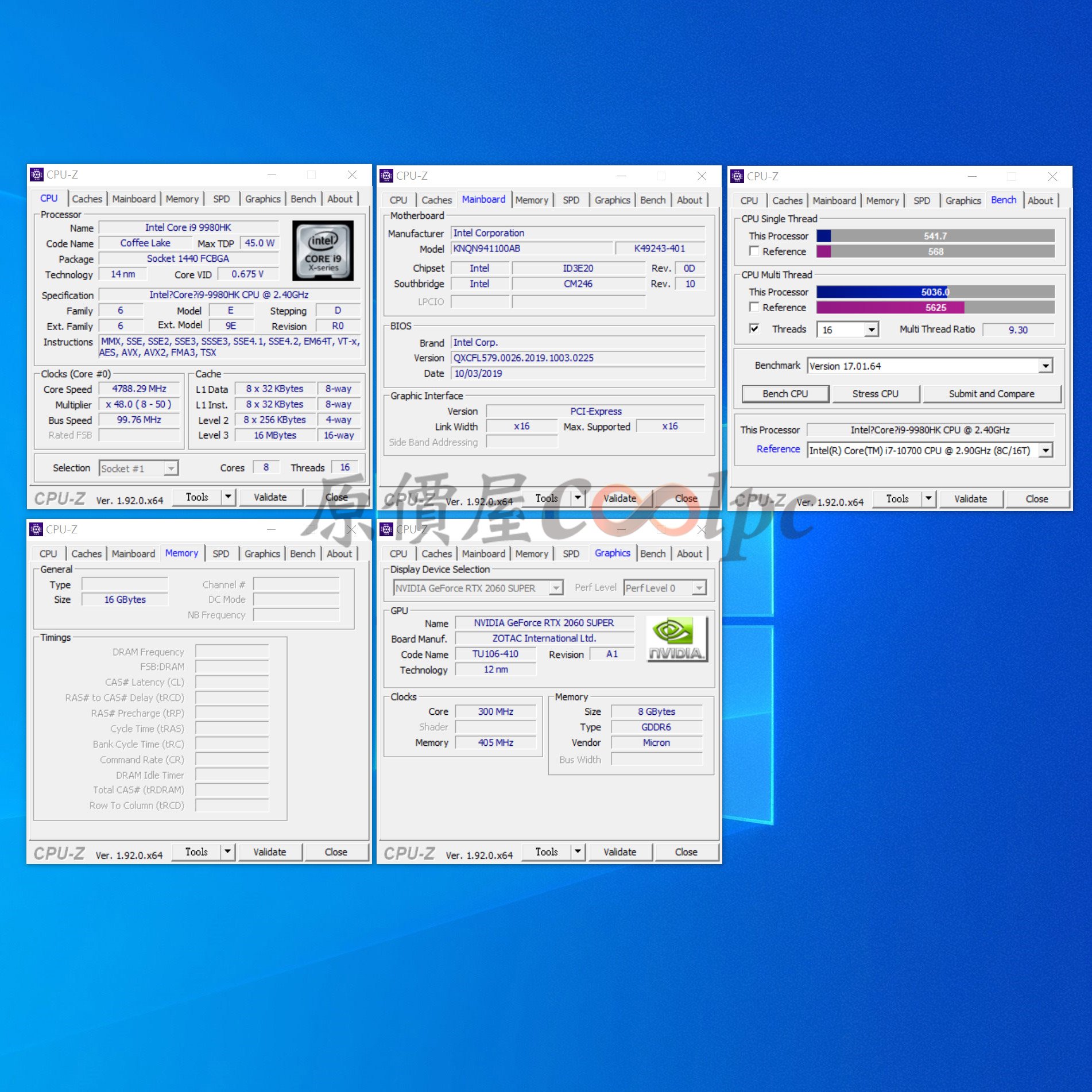Open Display Device Selection dropdown
1092x1092 pixels.
[555, 588]
